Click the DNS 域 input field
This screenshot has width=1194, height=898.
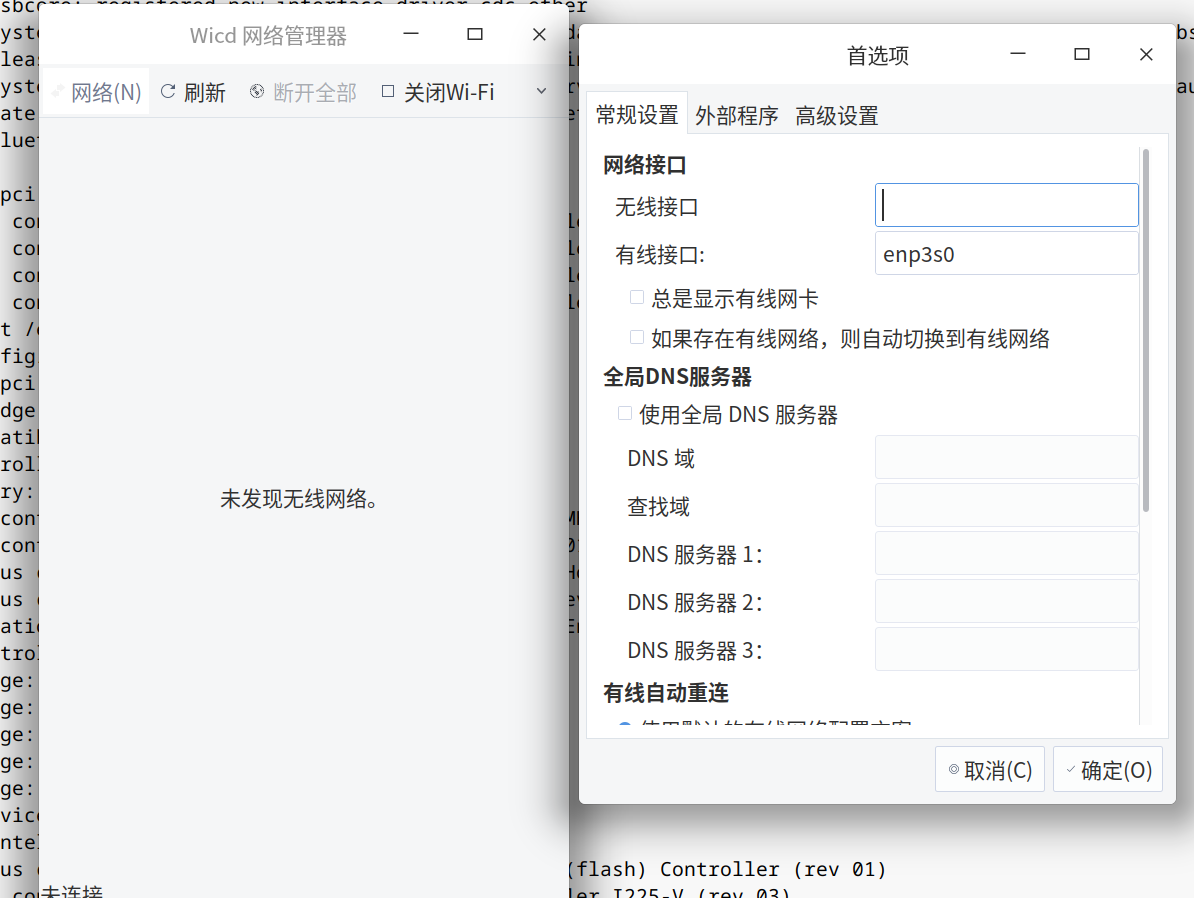coord(1007,457)
